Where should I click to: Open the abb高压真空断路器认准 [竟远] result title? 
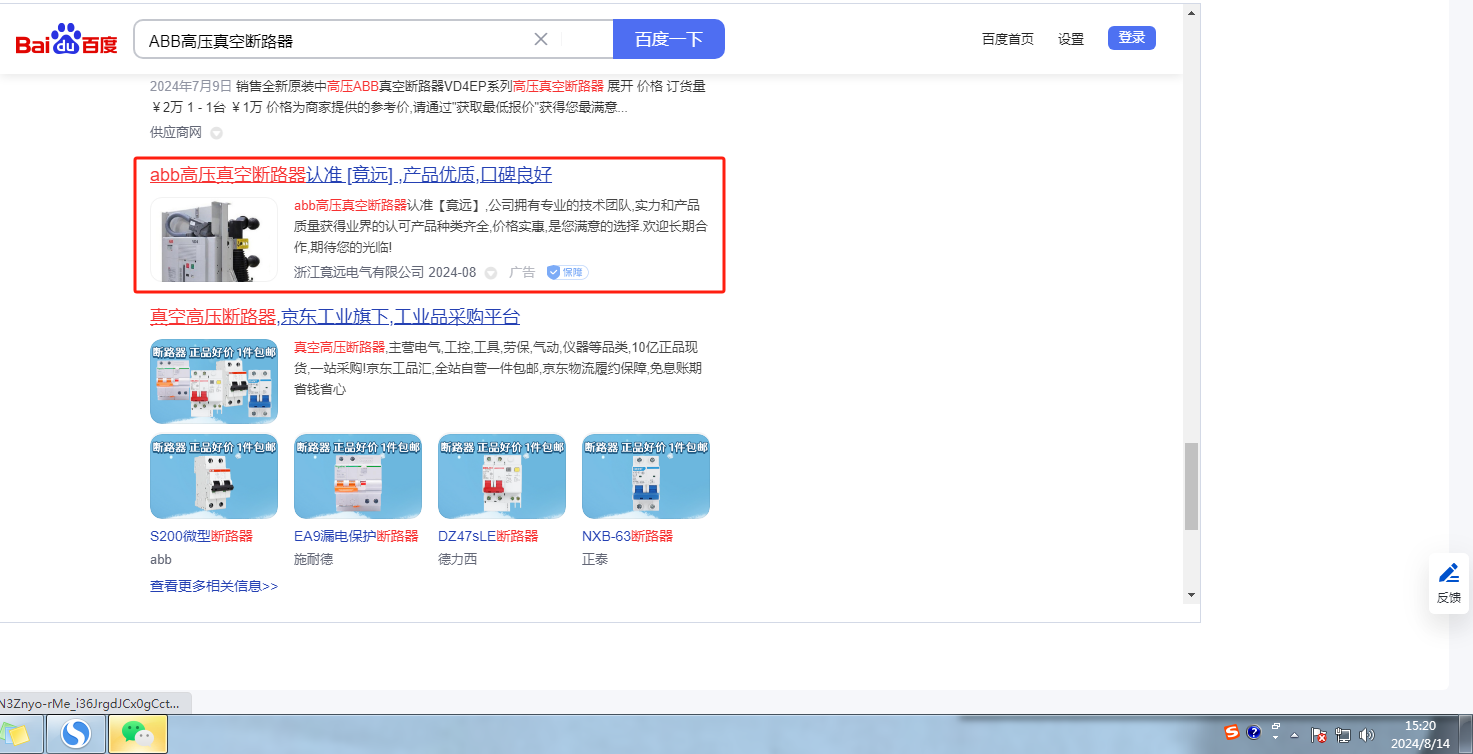point(351,175)
